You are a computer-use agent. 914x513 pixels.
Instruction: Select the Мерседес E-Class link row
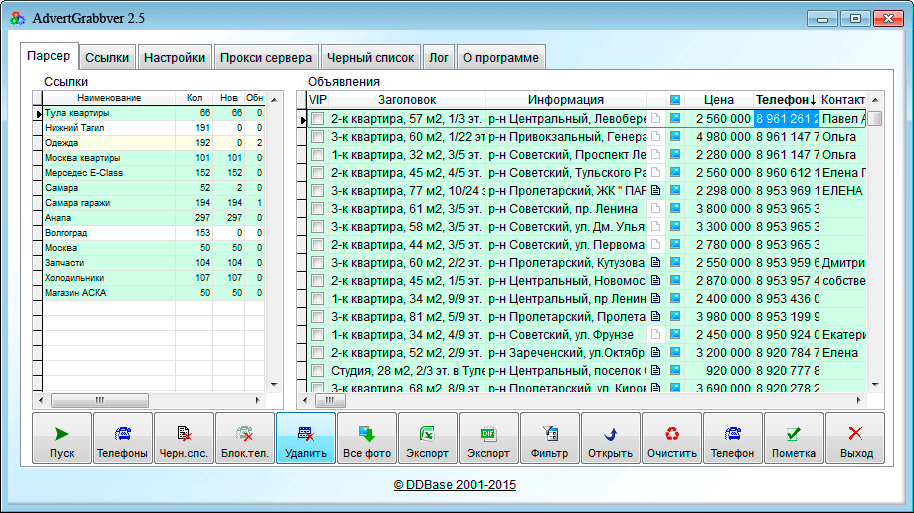coord(154,173)
